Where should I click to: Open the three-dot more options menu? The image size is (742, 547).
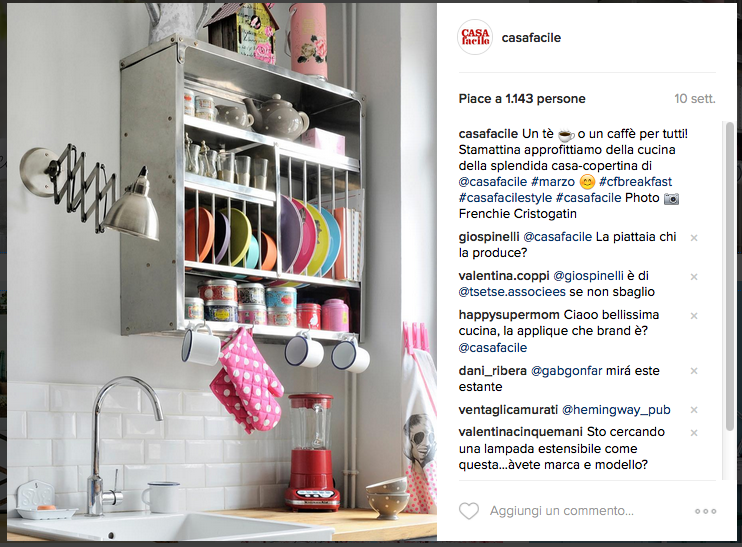(x=705, y=512)
